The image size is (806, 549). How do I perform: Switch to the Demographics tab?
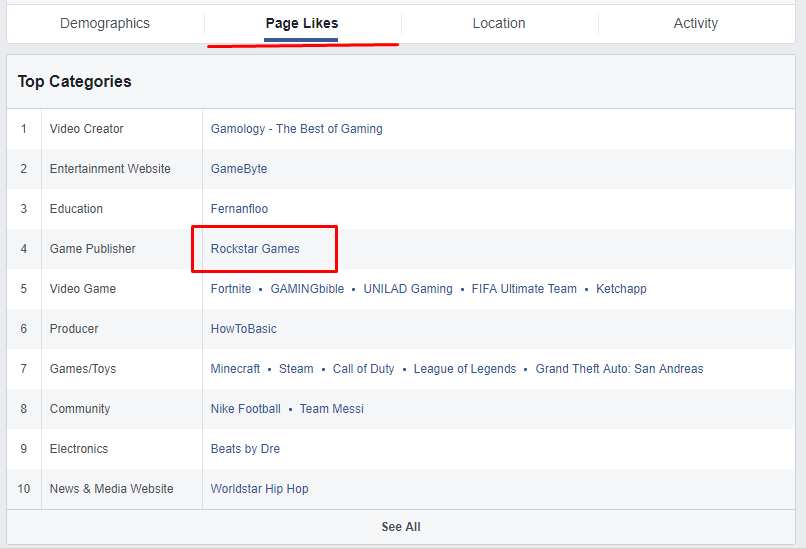point(105,23)
